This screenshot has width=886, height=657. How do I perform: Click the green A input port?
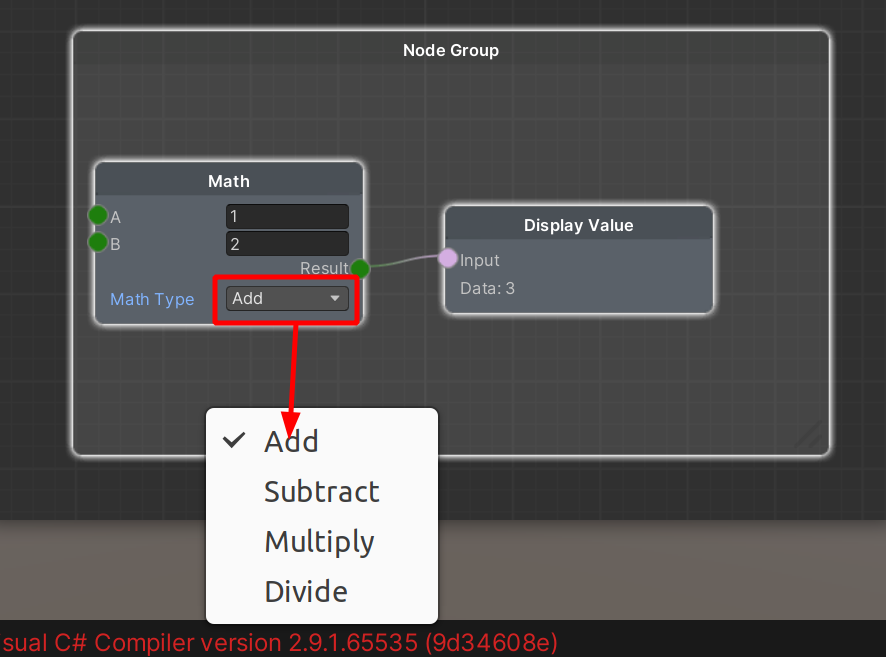click(x=98, y=216)
